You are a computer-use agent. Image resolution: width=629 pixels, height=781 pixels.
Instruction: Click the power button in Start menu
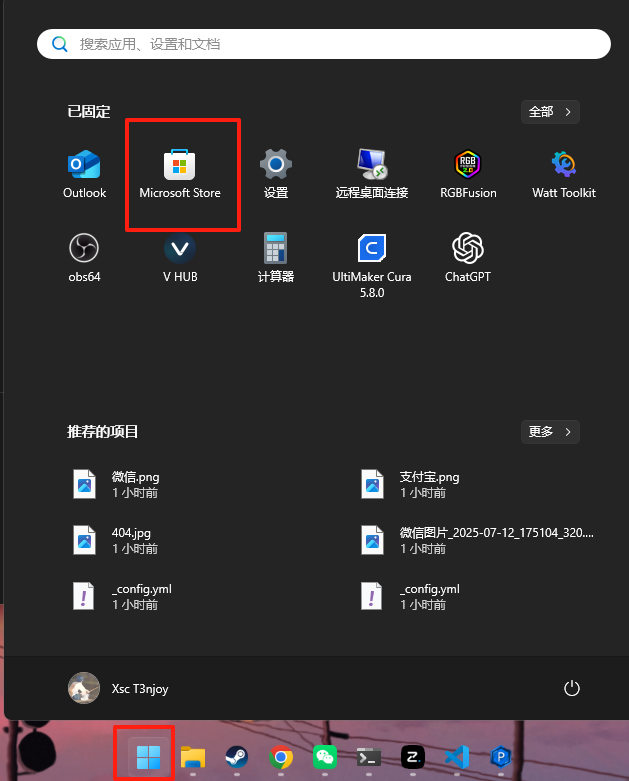click(x=572, y=688)
